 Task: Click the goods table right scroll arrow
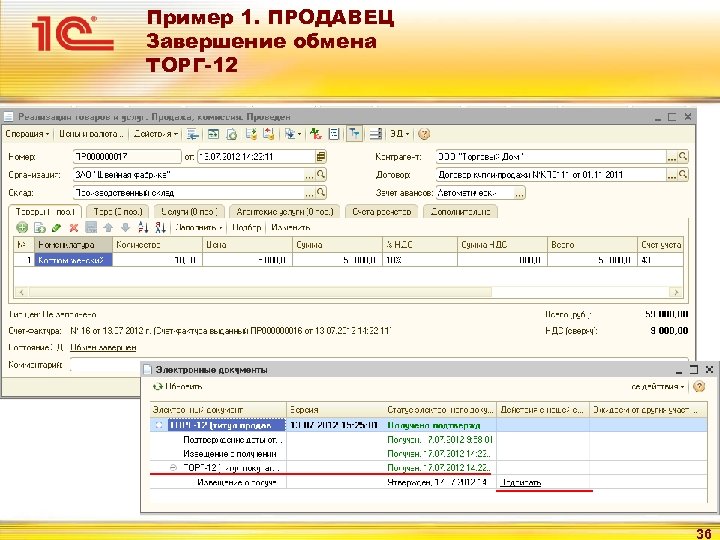(675, 292)
